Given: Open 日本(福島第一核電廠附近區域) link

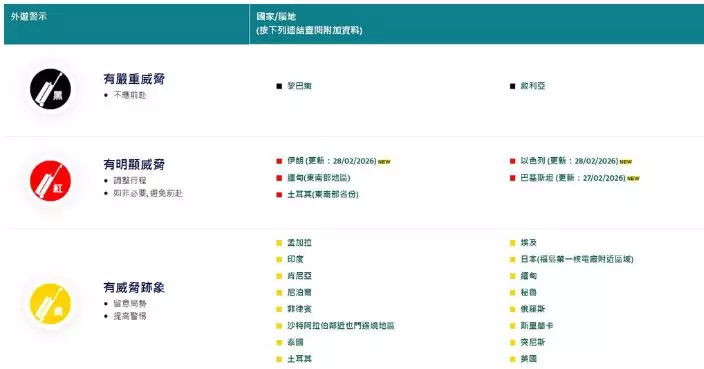Looking at the screenshot, I should 577,259.
